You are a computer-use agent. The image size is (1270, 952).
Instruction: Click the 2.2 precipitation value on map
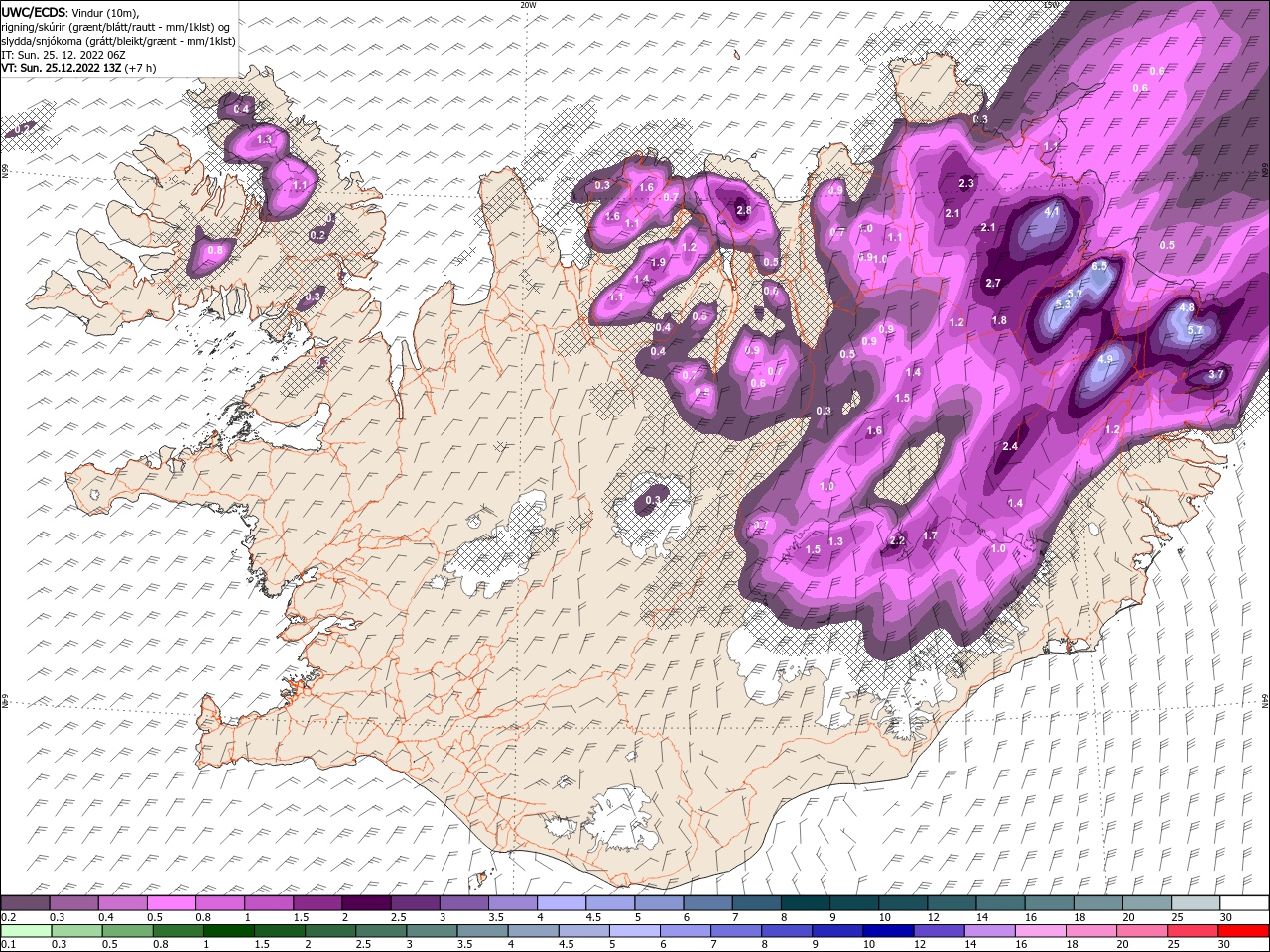[897, 540]
